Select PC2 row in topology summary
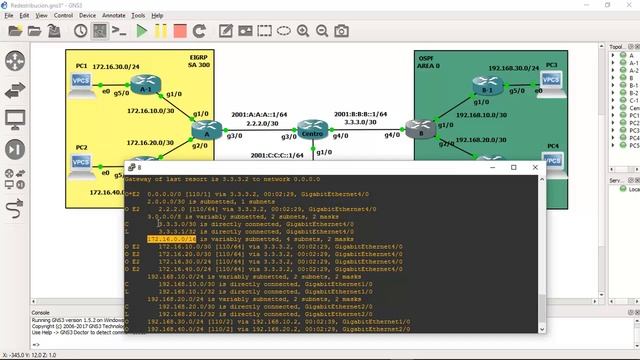The width and height of the screenshot is (640, 360). (x=624, y=122)
